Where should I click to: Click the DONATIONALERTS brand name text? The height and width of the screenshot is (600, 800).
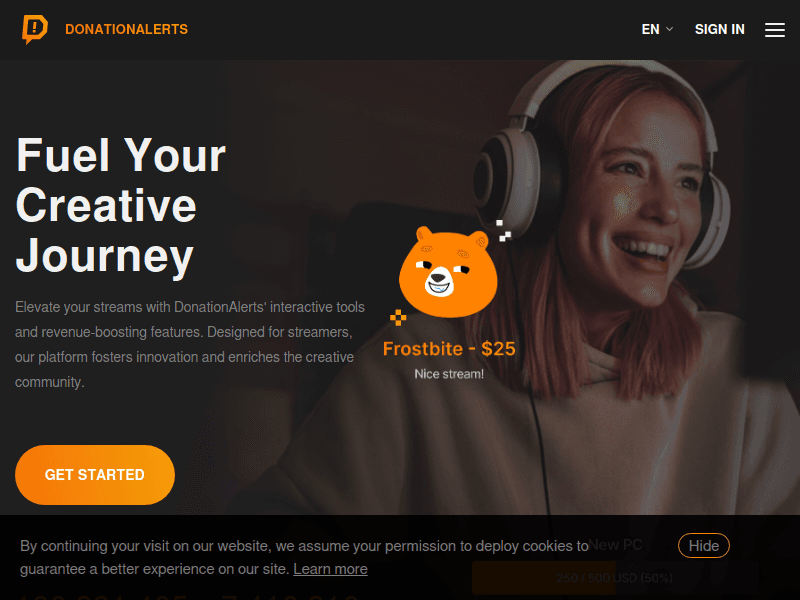click(x=127, y=29)
